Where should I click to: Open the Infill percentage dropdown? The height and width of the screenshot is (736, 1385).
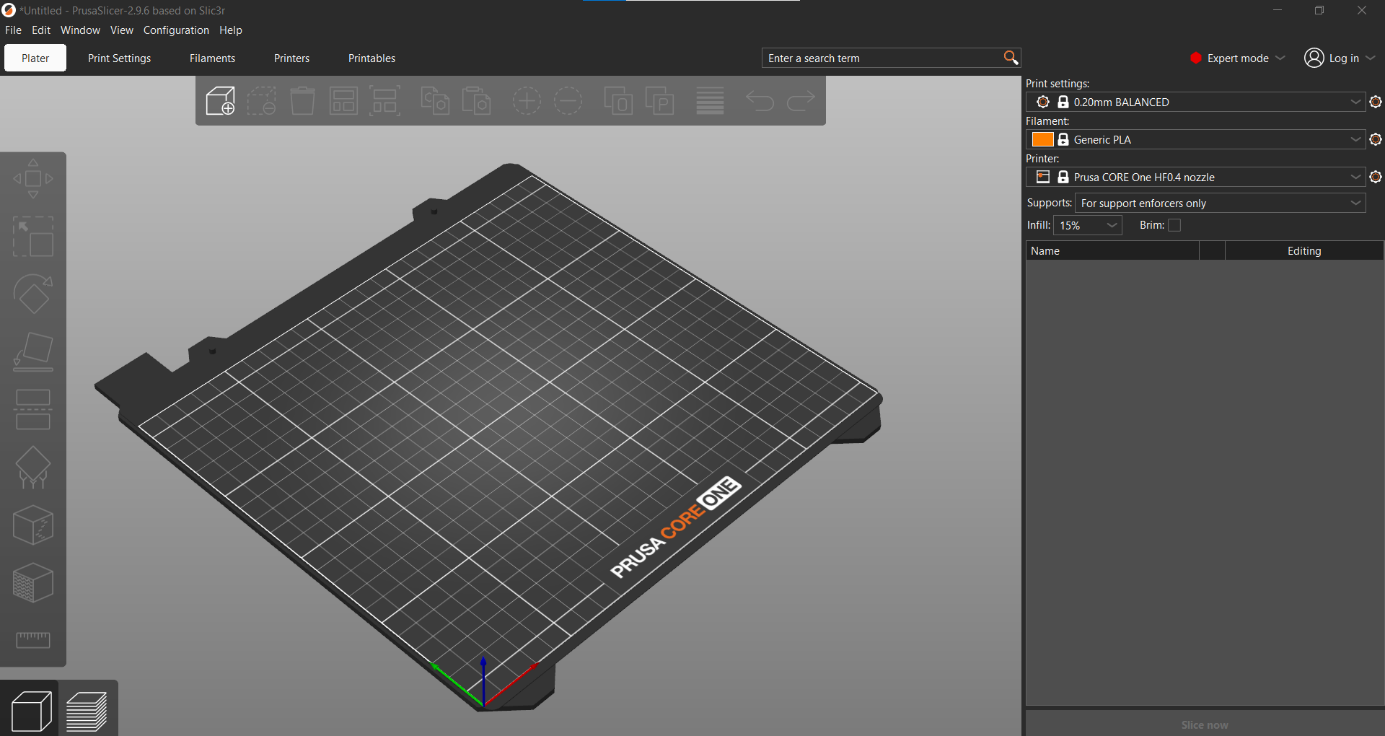[1089, 226]
